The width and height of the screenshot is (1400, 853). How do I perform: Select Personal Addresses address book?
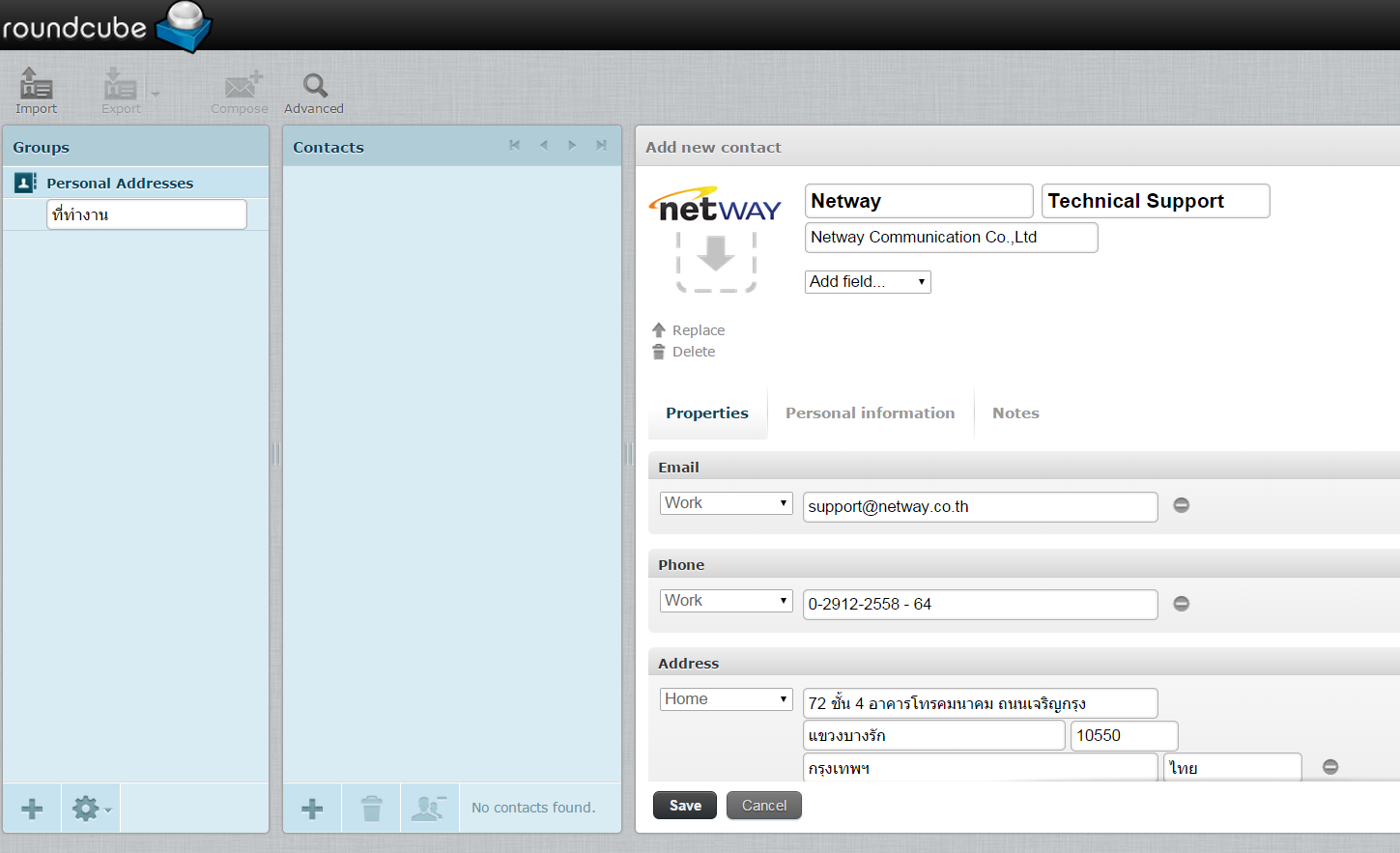click(120, 184)
